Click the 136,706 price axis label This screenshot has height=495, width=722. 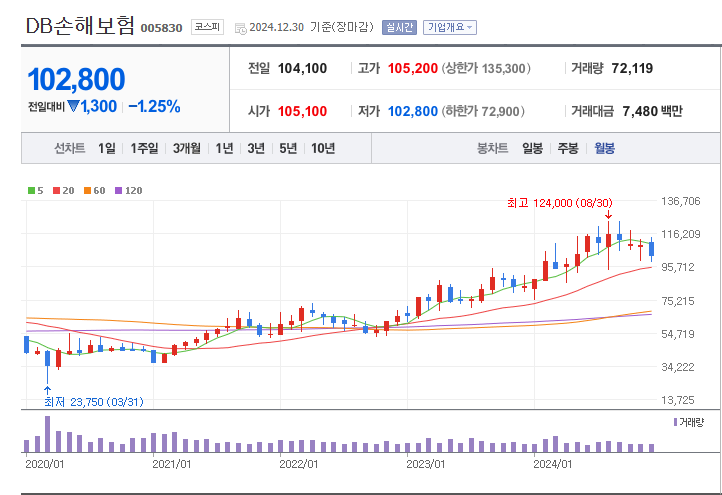pyautogui.click(x=681, y=201)
